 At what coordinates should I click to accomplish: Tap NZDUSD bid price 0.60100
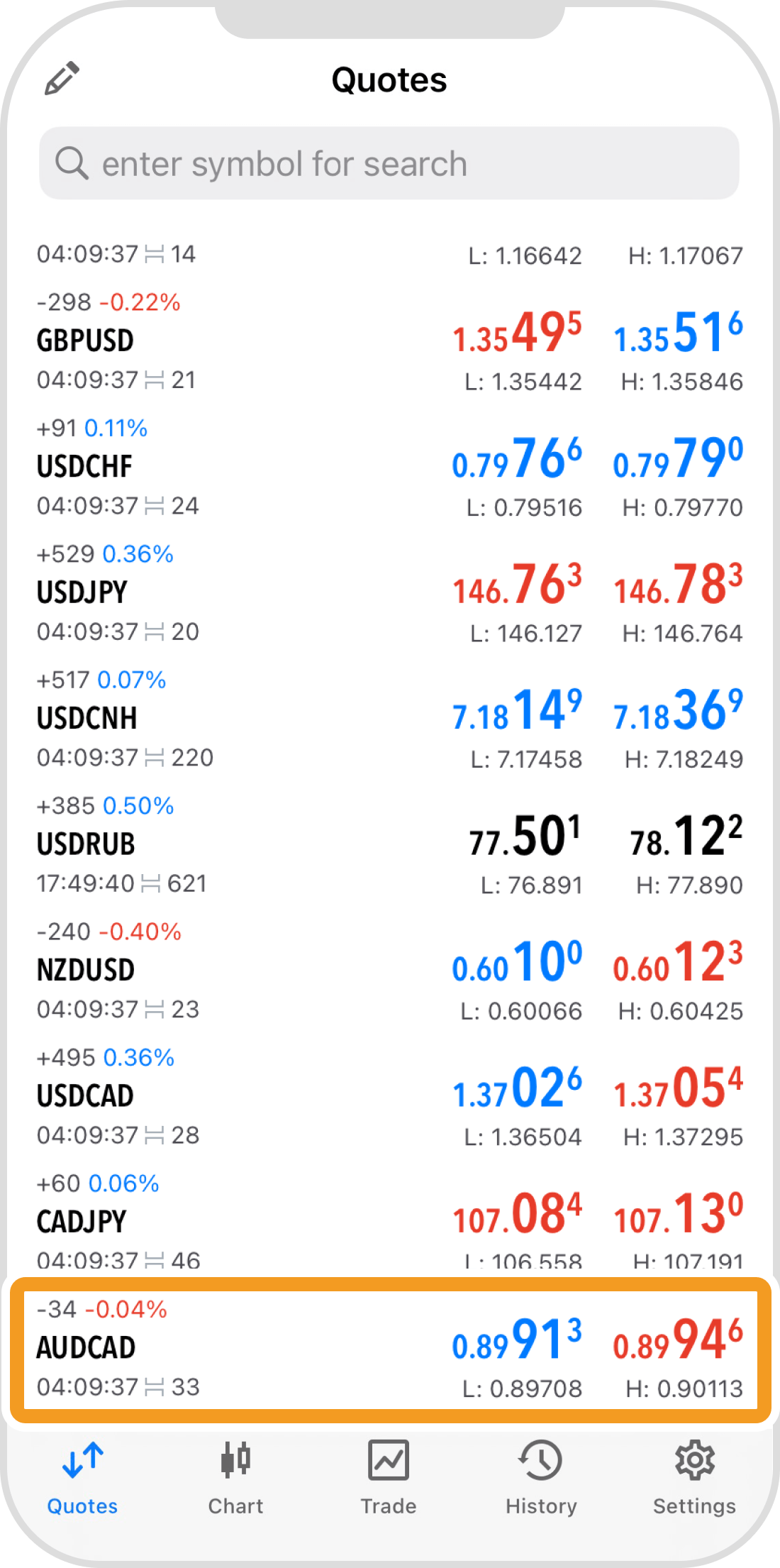click(517, 963)
